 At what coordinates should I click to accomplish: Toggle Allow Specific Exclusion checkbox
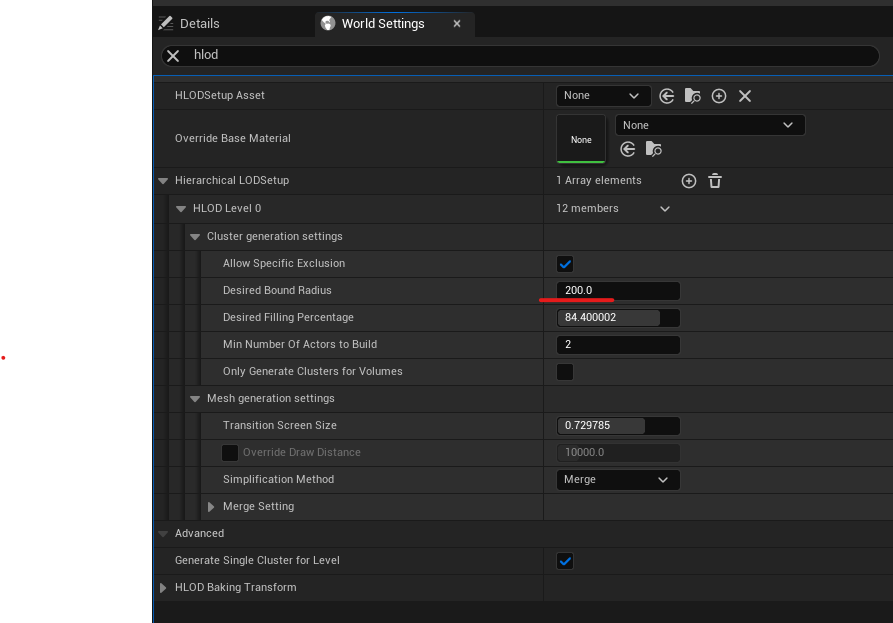point(565,264)
